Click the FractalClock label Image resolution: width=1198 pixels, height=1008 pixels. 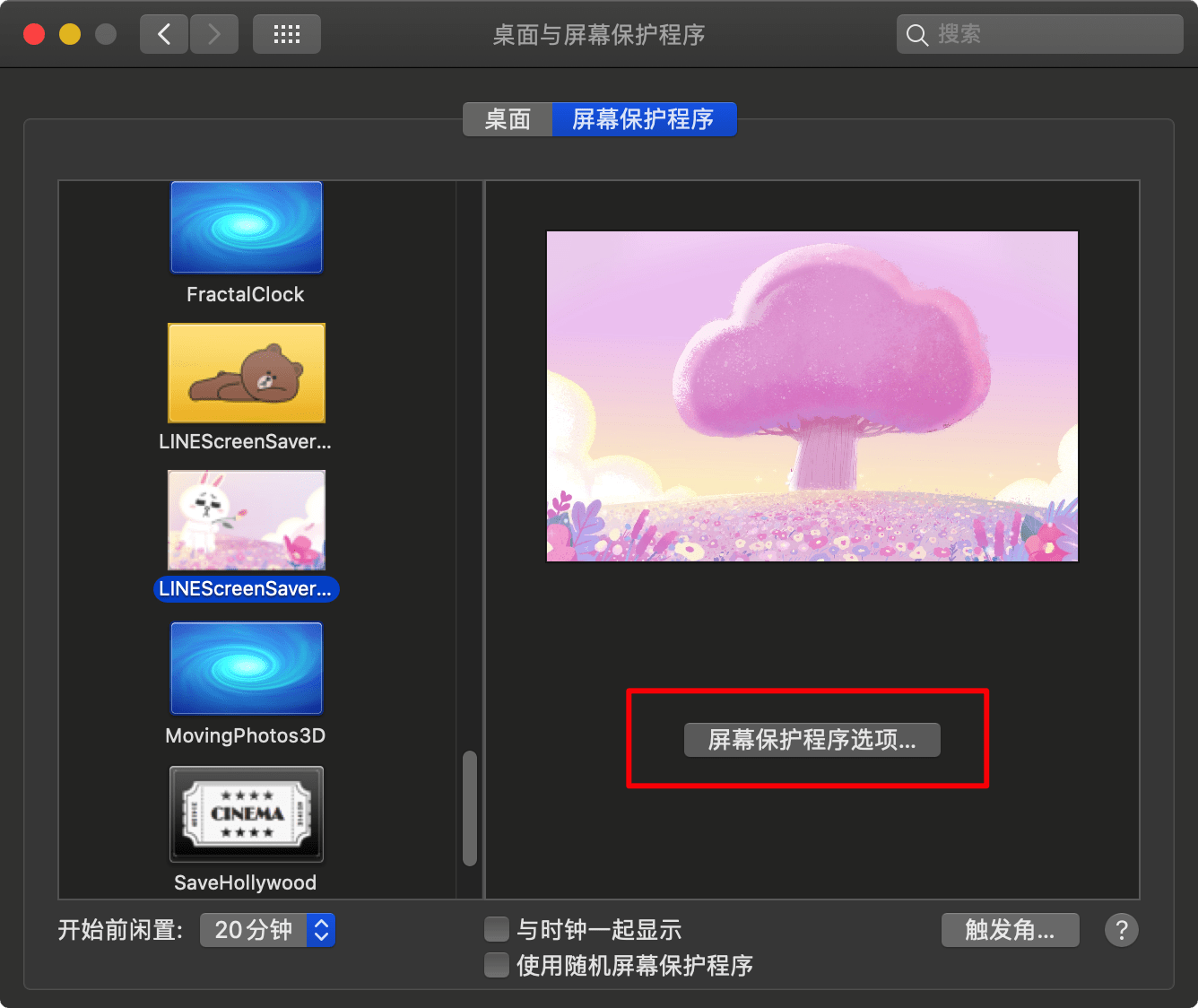pos(246,294)
